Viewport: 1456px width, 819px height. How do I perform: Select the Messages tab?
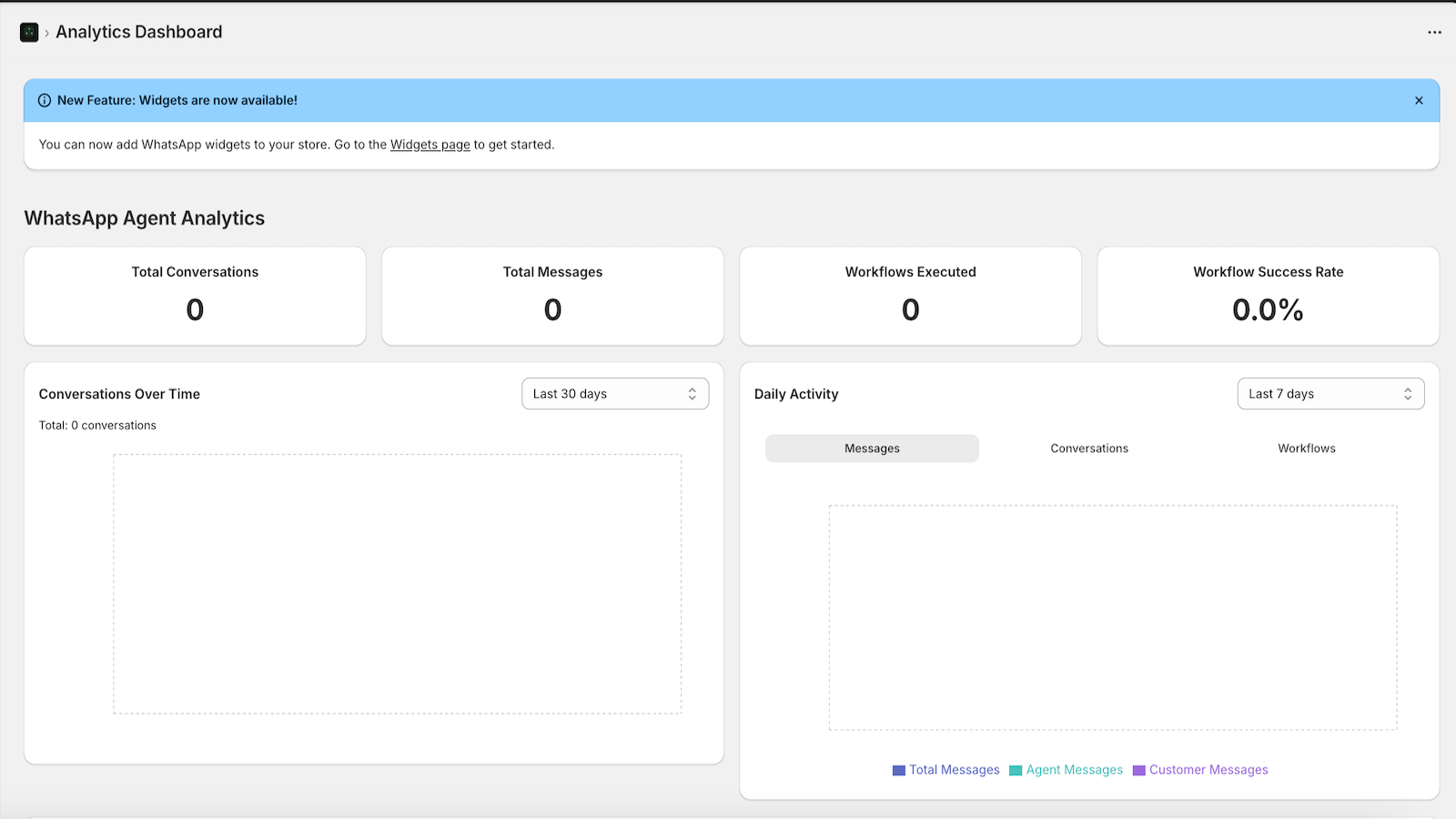coord(871,448)
